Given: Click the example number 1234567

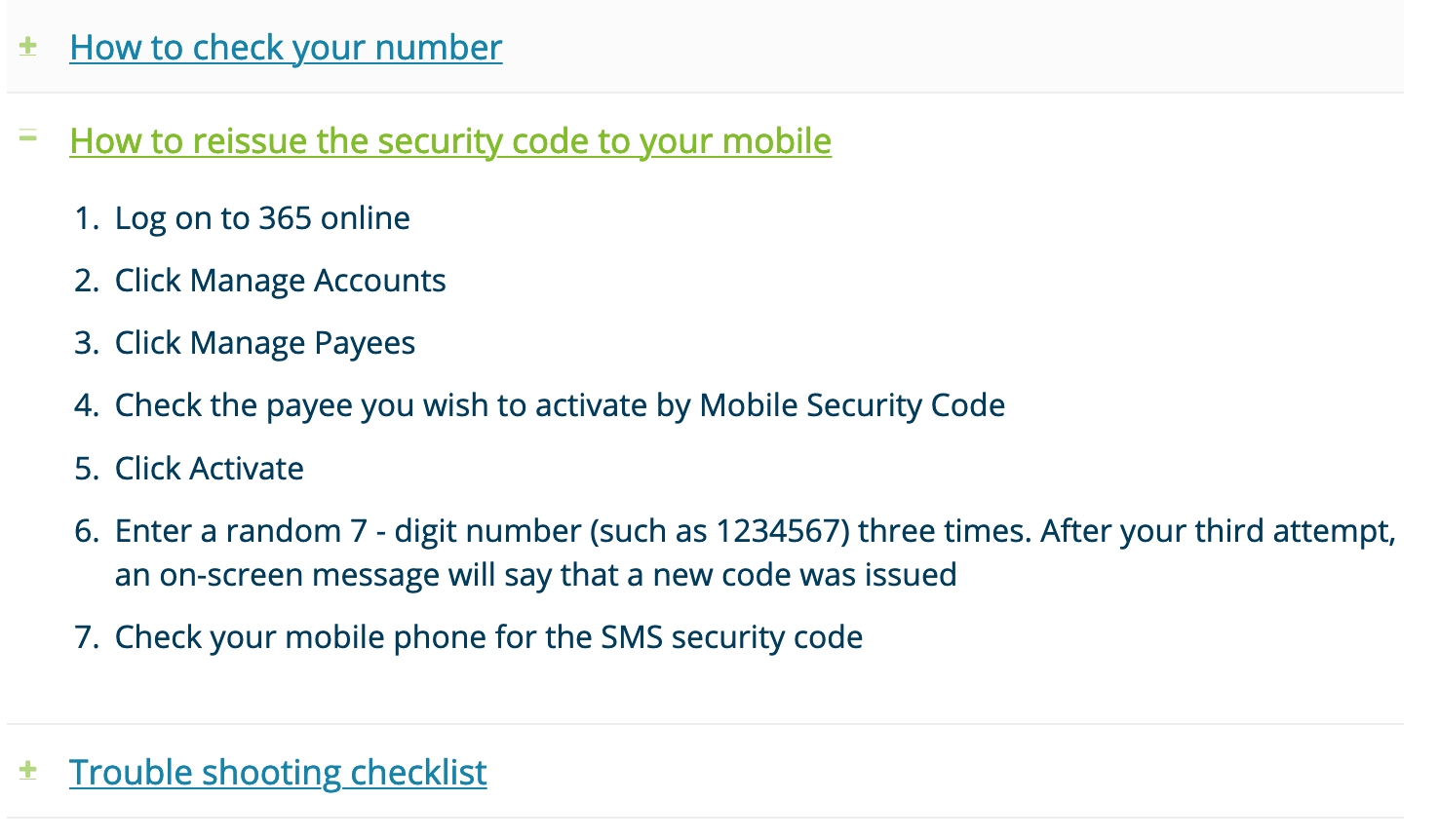Looking at the screenshot, I should pyautogui.click(x=778, y=531).
